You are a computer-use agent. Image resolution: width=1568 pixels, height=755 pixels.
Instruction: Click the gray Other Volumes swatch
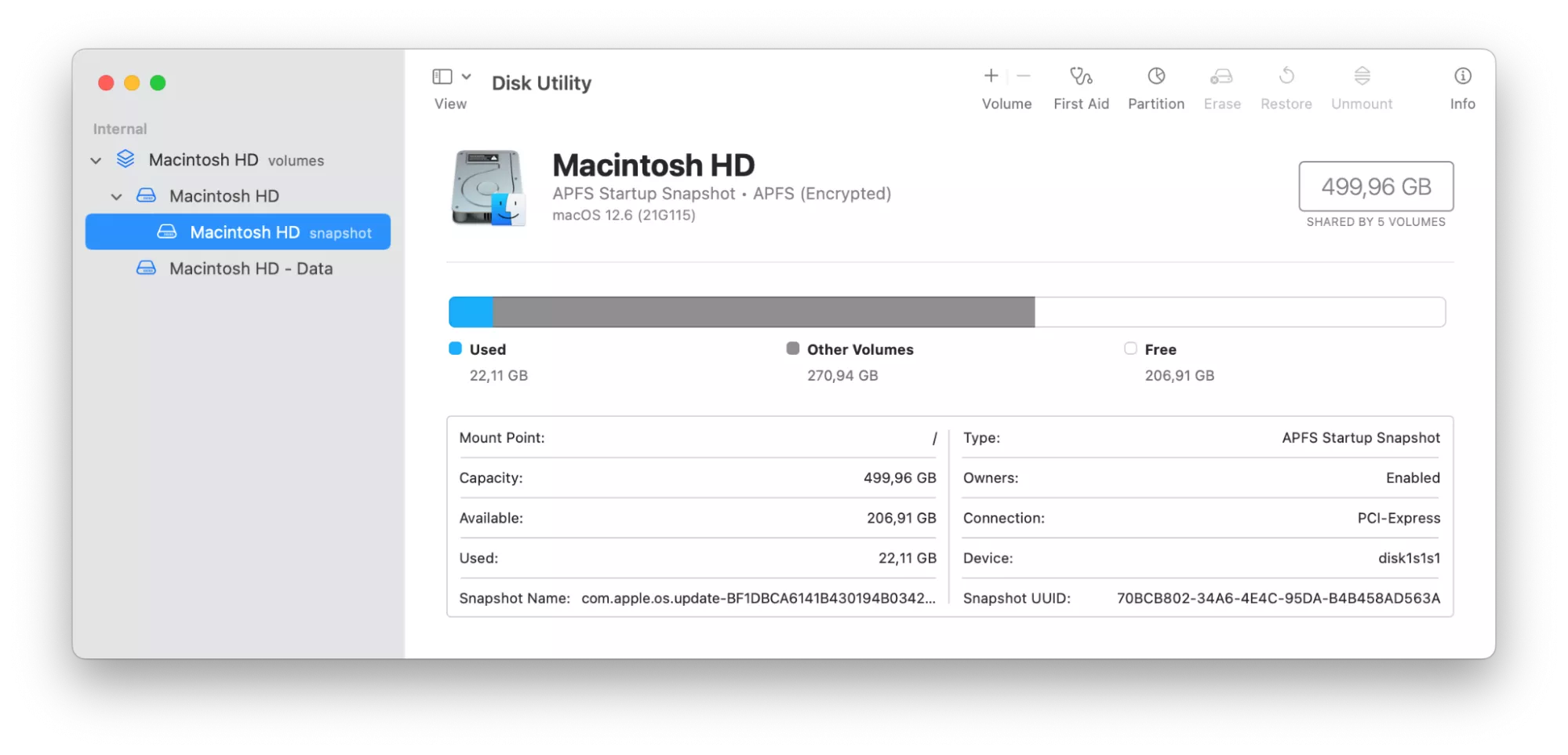coord(793,348)
